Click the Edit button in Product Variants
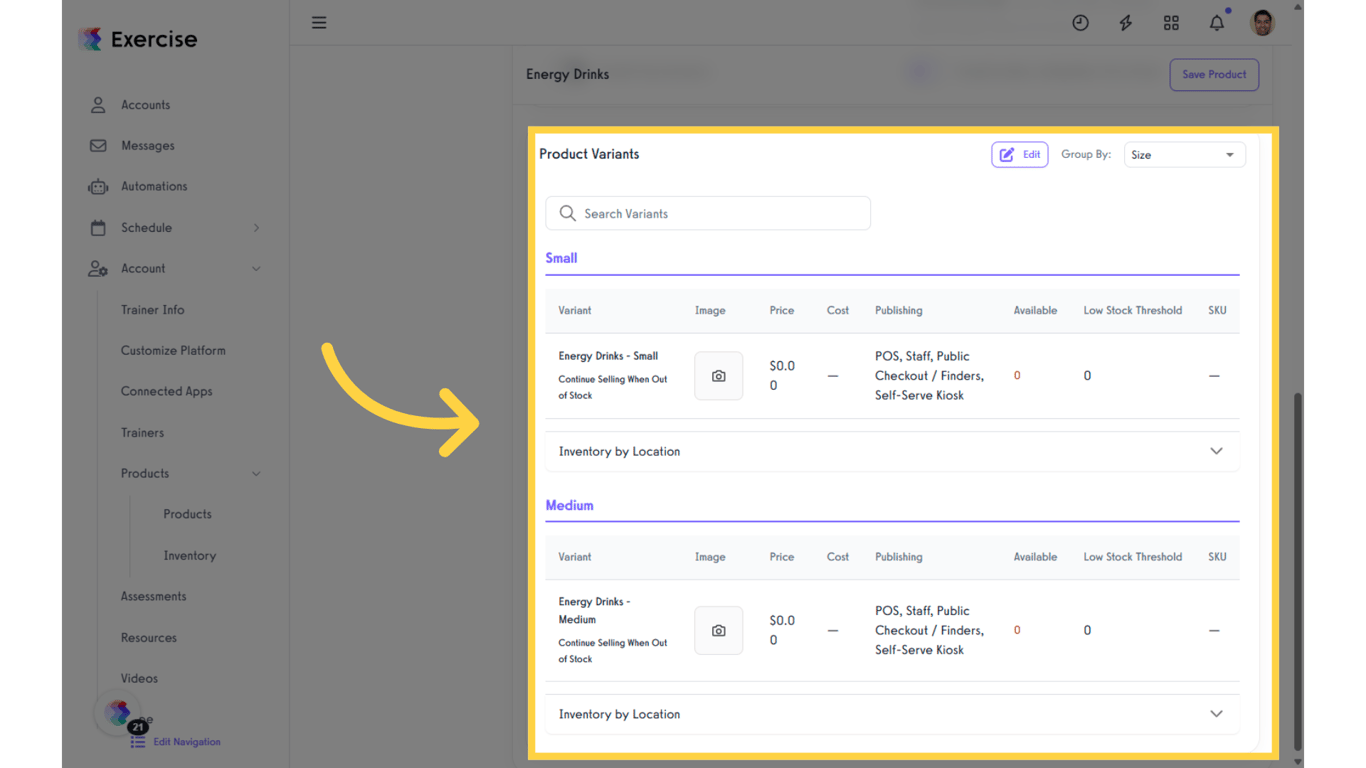Image resolution: width=1366 pixels, height=768 pixels. [x=1019, y=154]
